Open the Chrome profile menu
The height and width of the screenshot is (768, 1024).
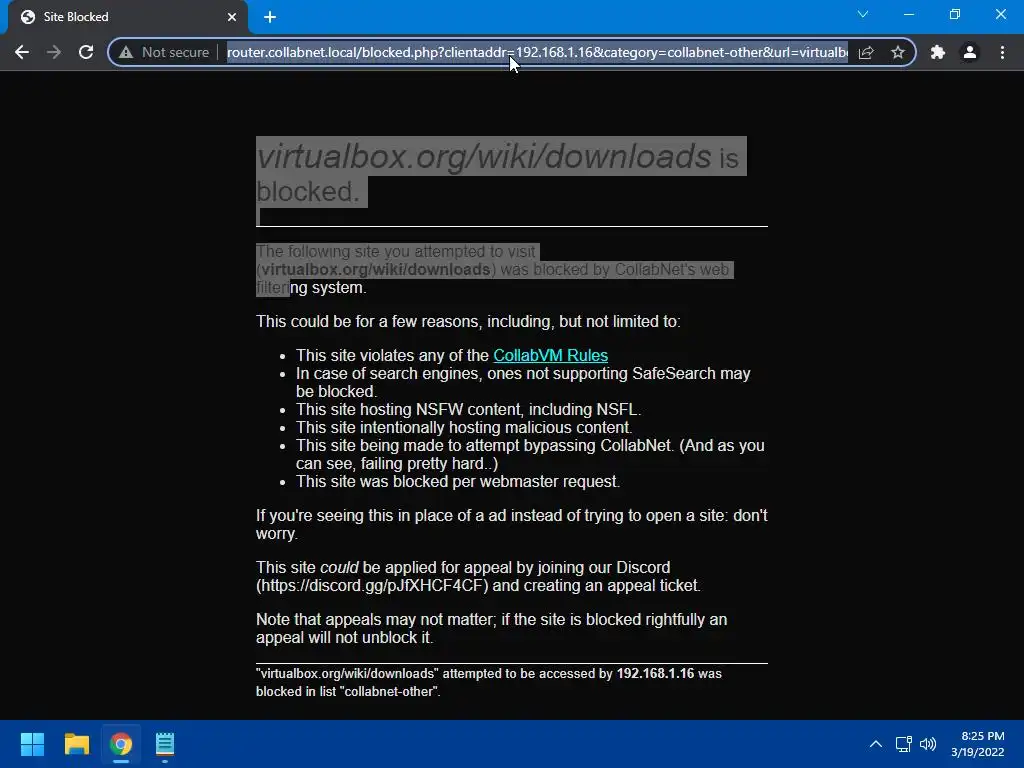(970, 52)
